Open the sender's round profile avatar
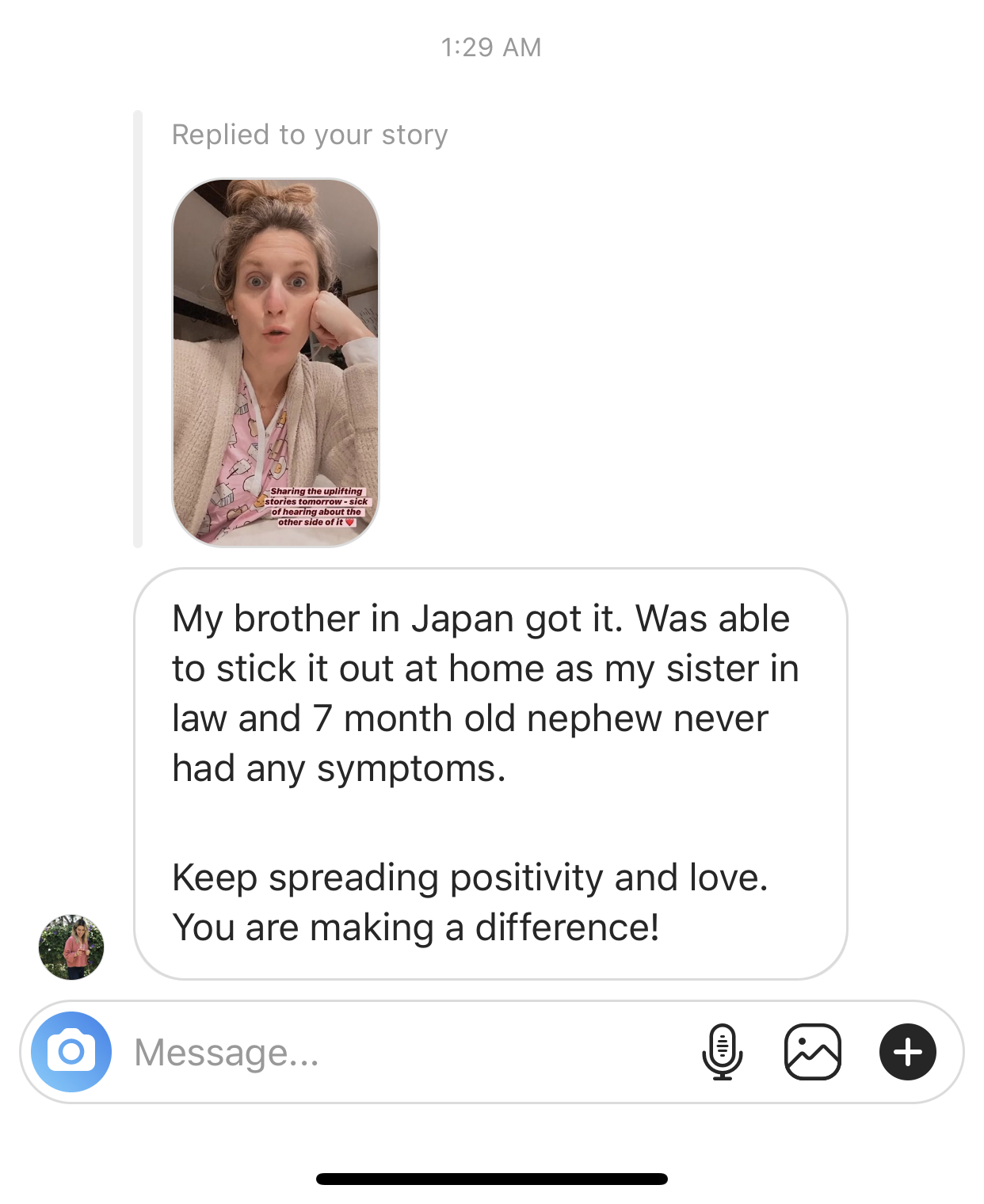 click(x=71, y=947)
